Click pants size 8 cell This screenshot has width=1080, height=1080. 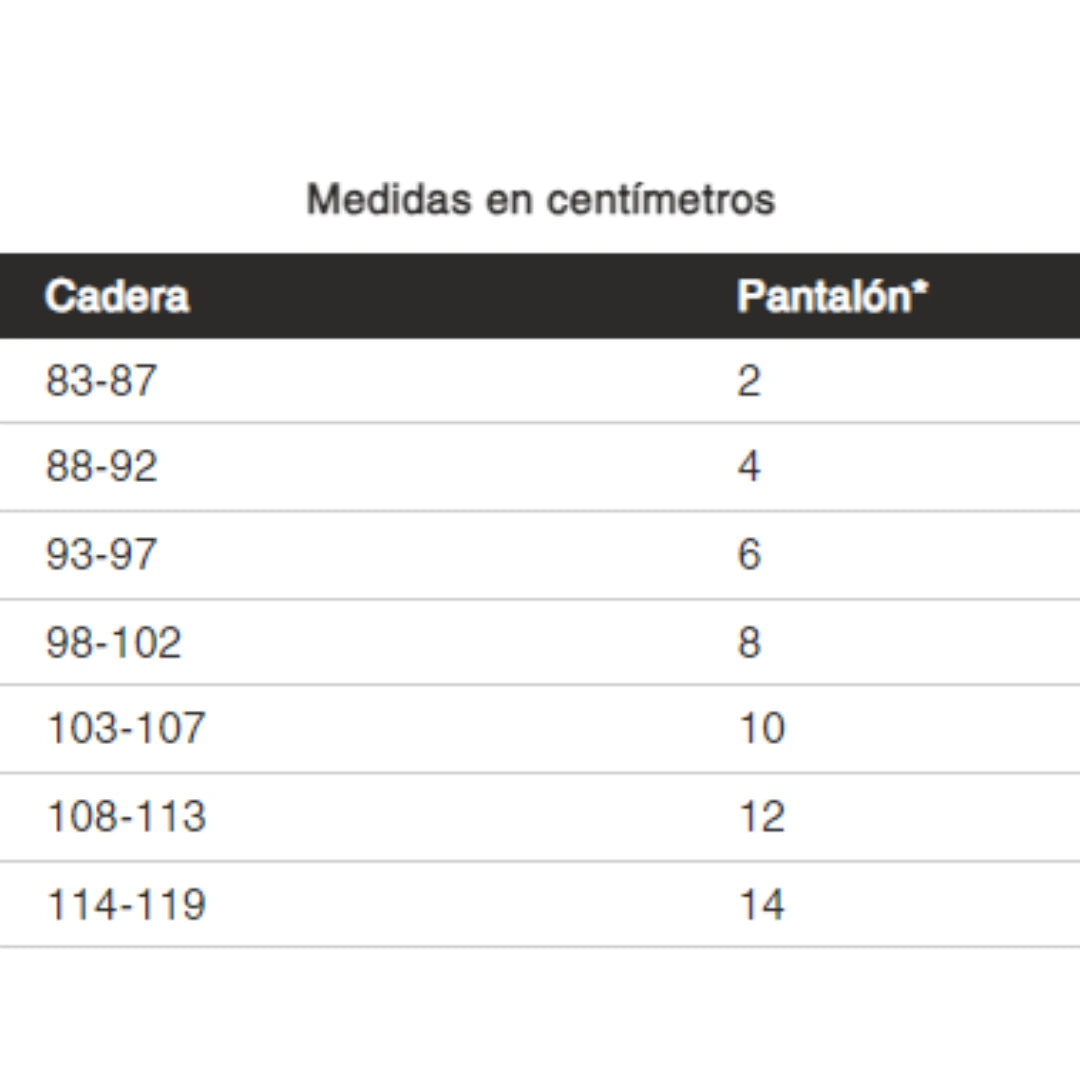pos(749,642)
